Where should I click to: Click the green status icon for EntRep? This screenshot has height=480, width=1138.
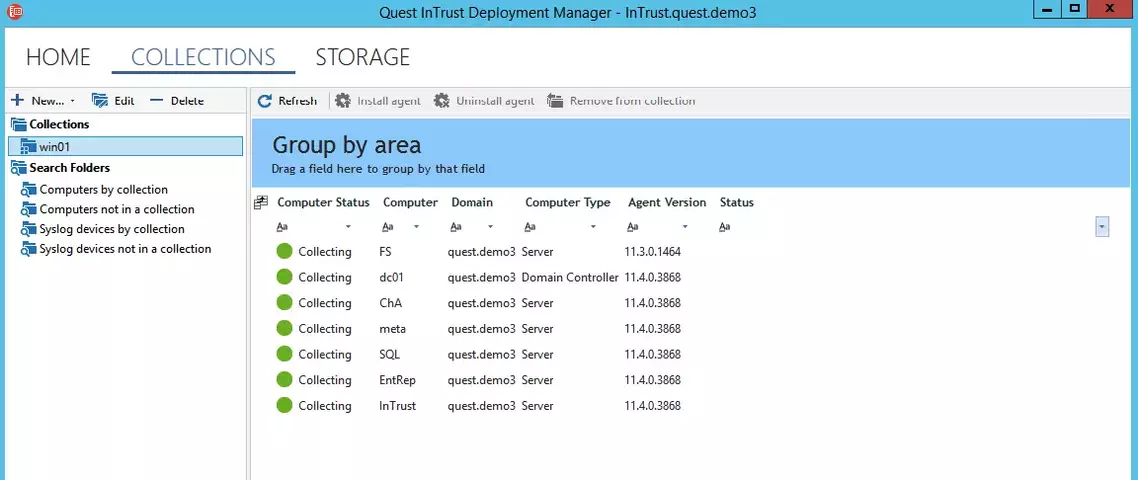pyautogui.click(x=284, y=380)
